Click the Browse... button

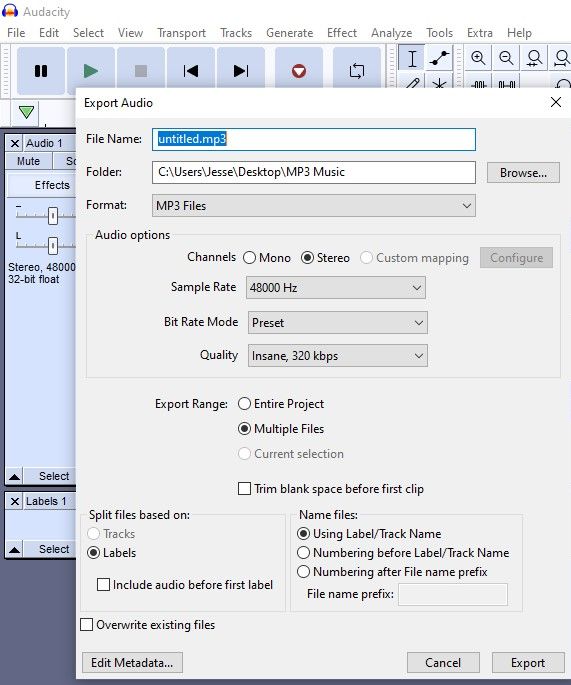pyautogui.click(x=523, y=173)
